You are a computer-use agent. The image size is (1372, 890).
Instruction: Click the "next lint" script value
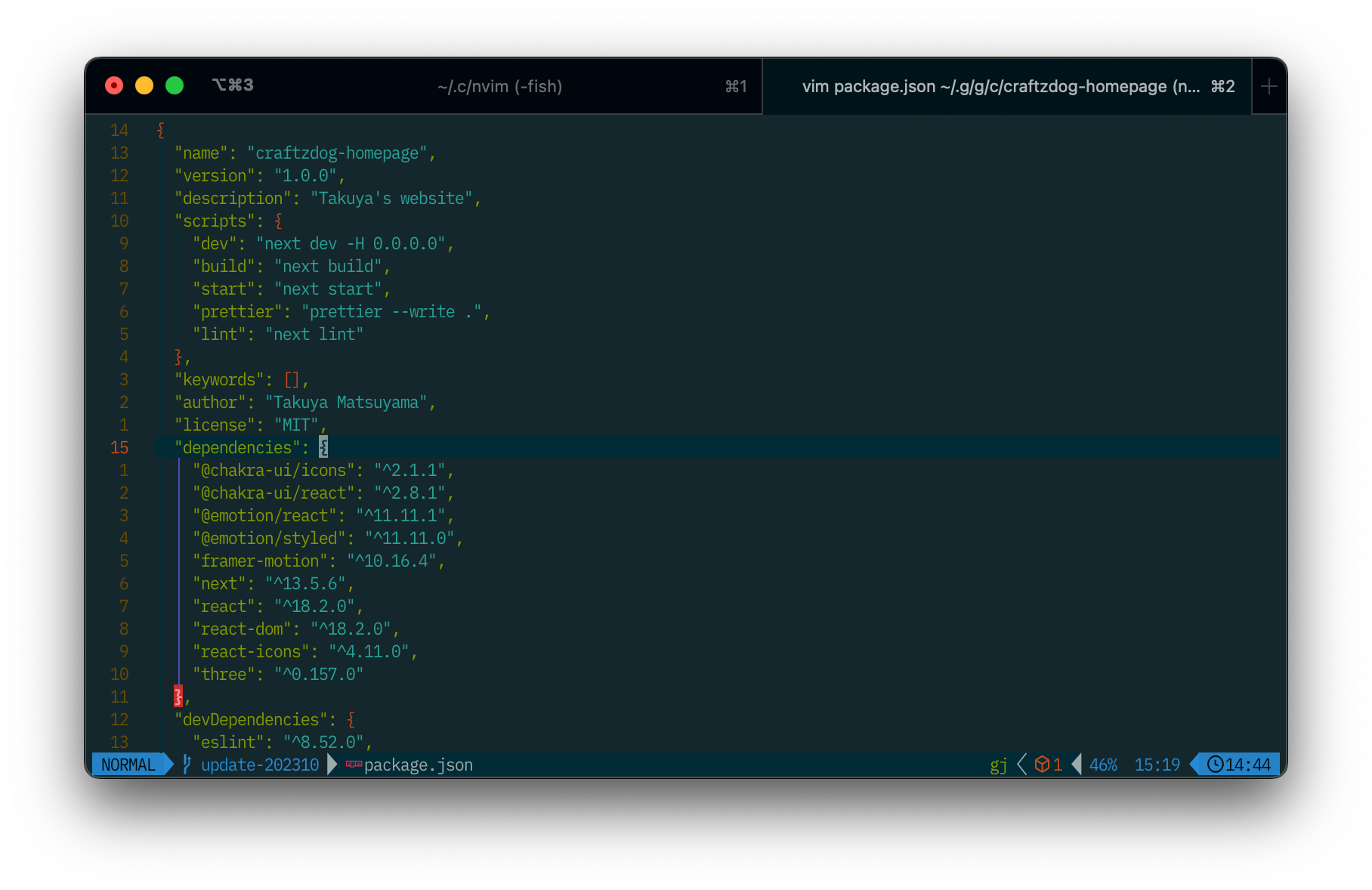pos(314,334)
